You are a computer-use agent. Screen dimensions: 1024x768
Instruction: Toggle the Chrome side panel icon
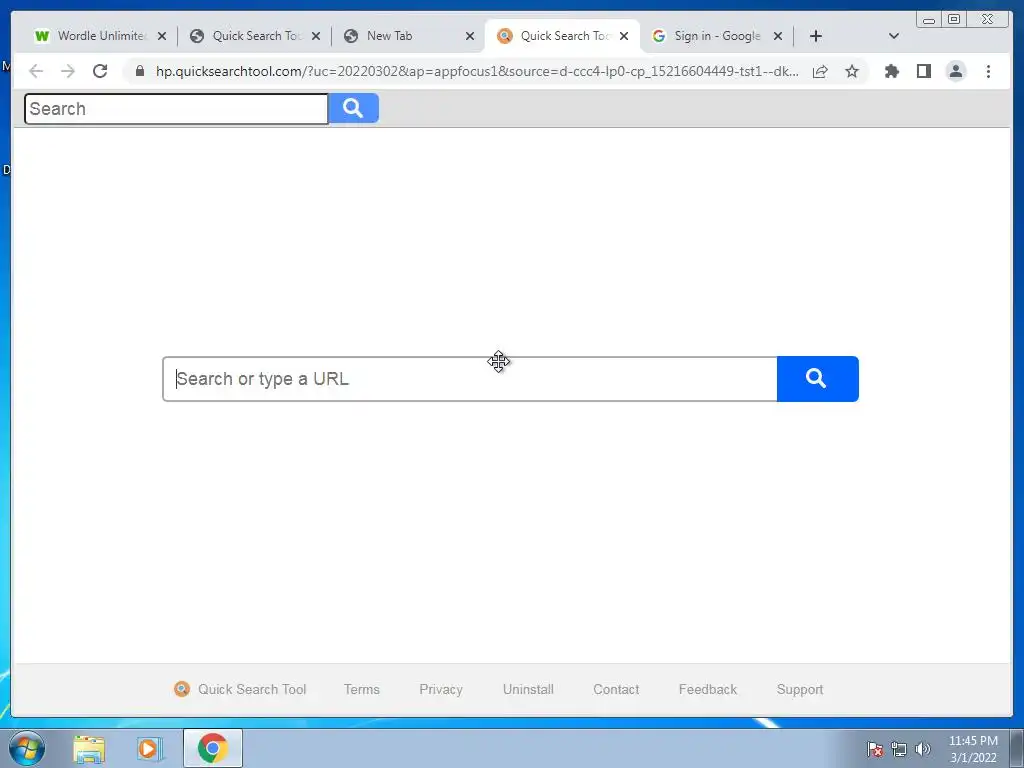coord(923,71)
